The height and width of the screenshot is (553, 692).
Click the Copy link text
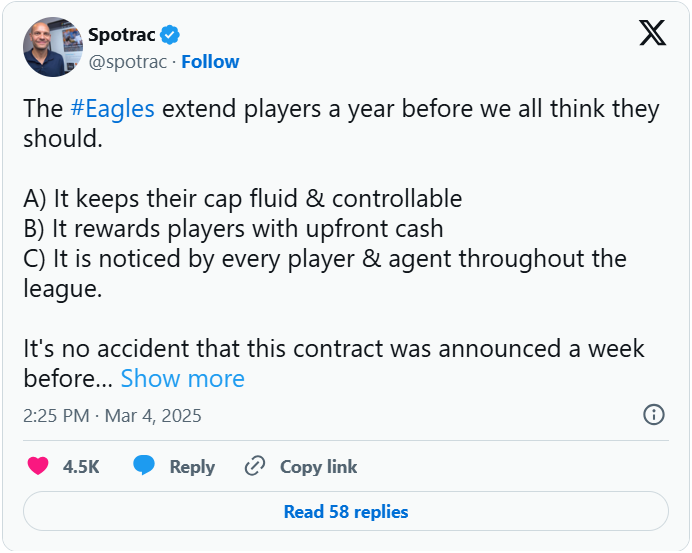318,466
